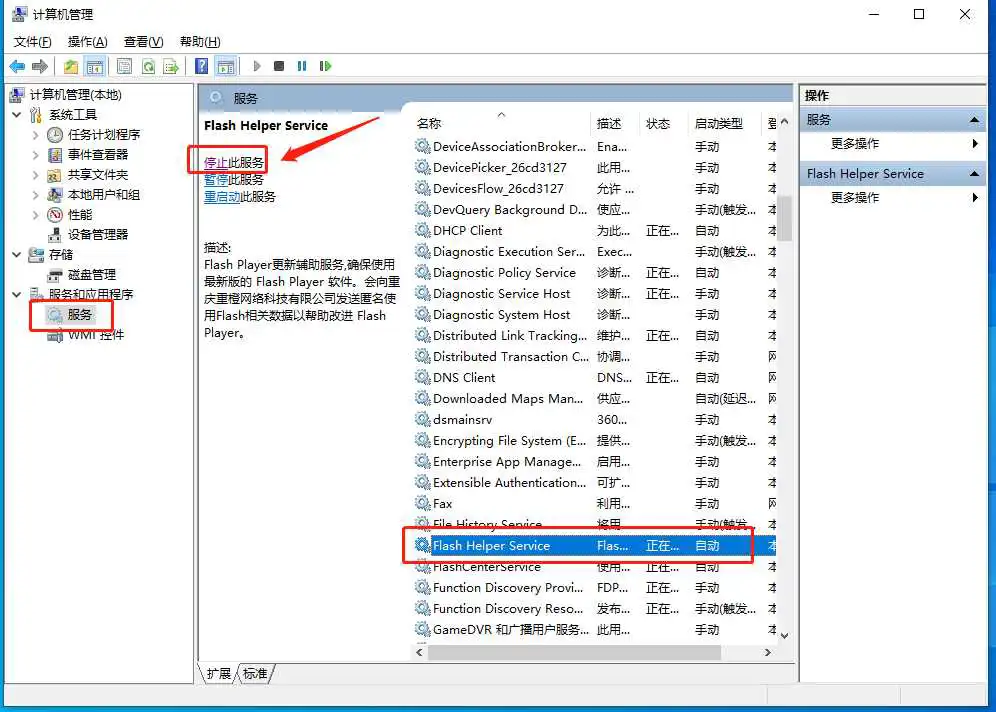The width and height of the screenshot is (996, 712).
Task: Open 设备管理器 in the tree
Action: [98, 234]
